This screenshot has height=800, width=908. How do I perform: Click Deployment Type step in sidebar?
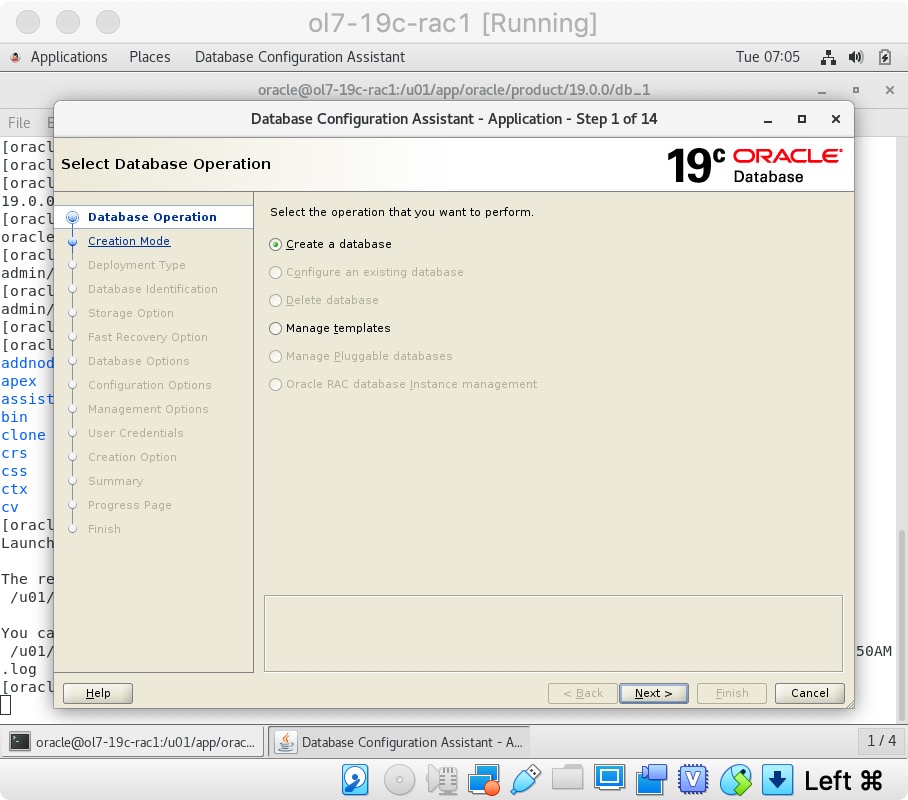137,265
